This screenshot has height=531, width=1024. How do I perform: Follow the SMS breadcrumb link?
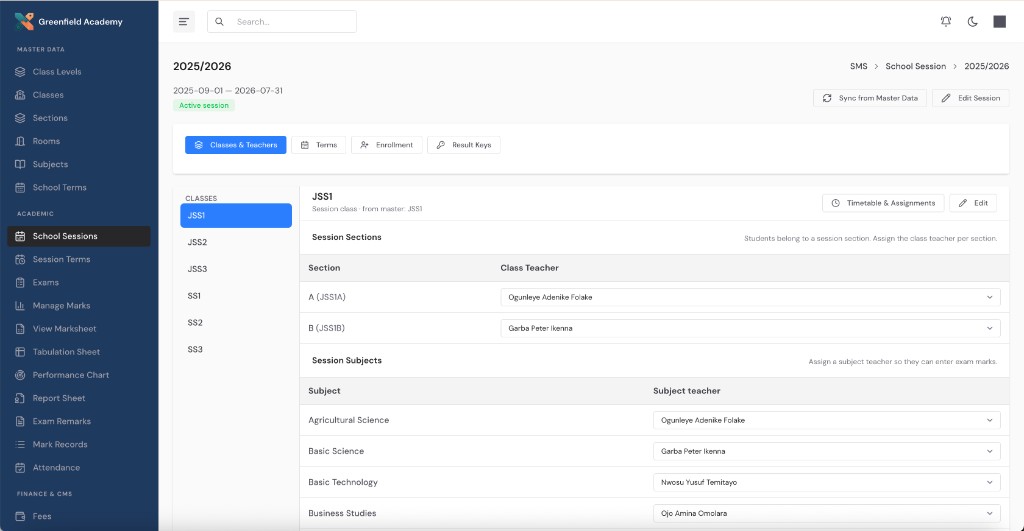858,66
